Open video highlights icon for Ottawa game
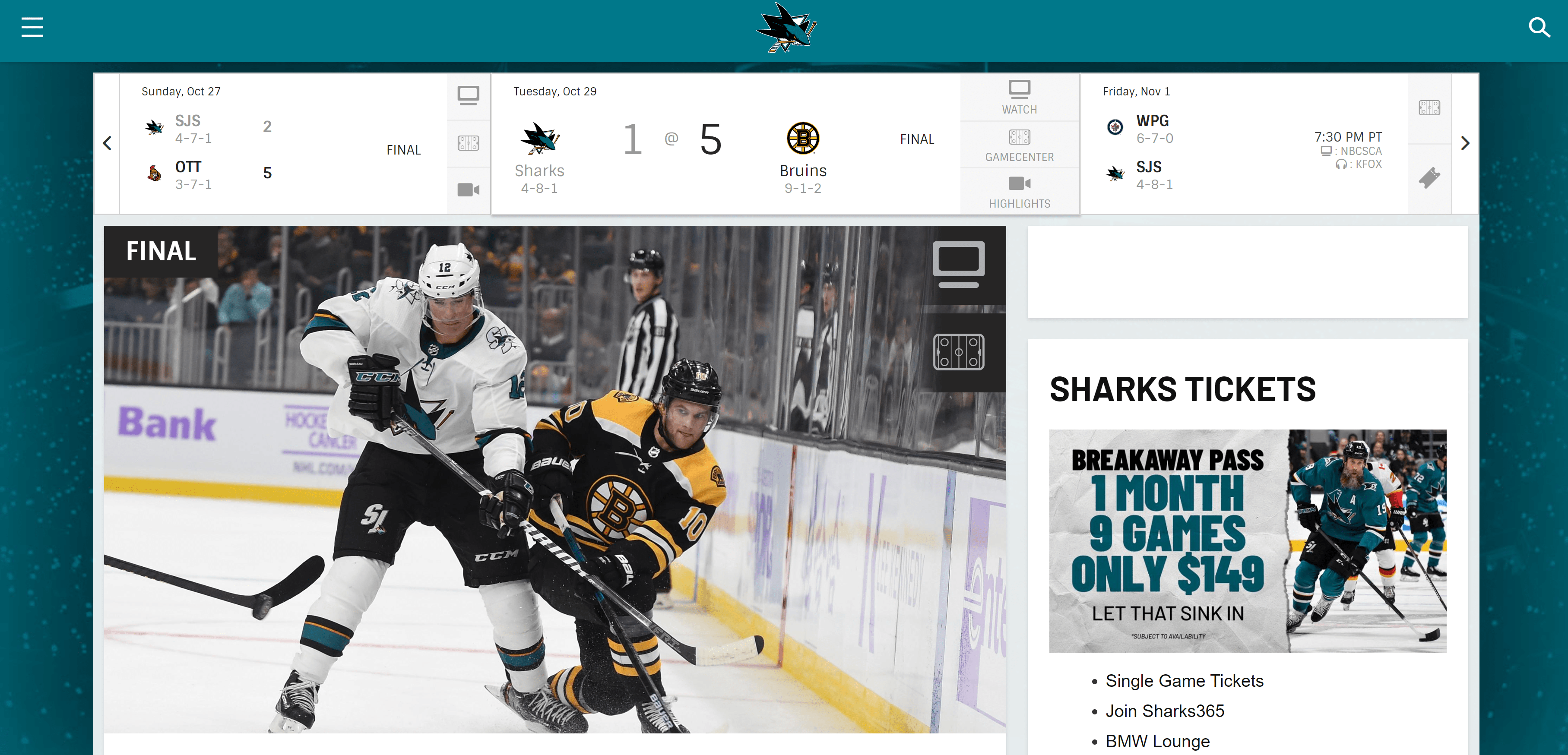This screenshot has width=1568, height=755. (468, 190)
